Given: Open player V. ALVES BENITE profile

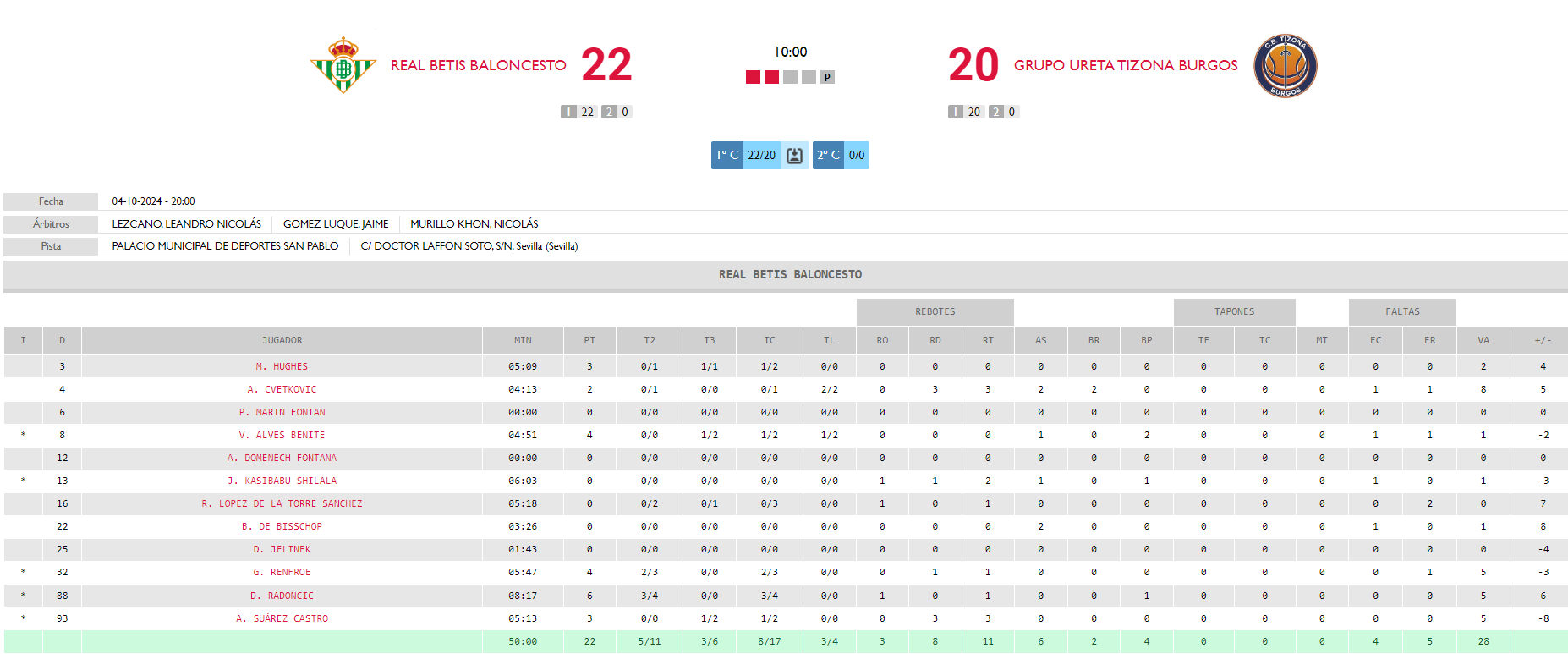Looking at the screenshot, I should coord(282,435).
